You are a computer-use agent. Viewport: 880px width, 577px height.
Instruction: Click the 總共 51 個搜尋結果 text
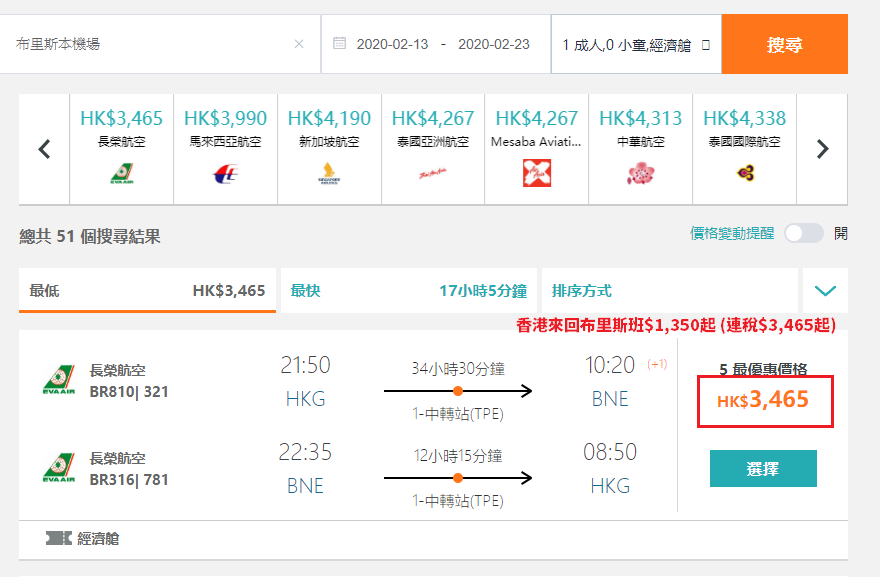click(90, 236)
